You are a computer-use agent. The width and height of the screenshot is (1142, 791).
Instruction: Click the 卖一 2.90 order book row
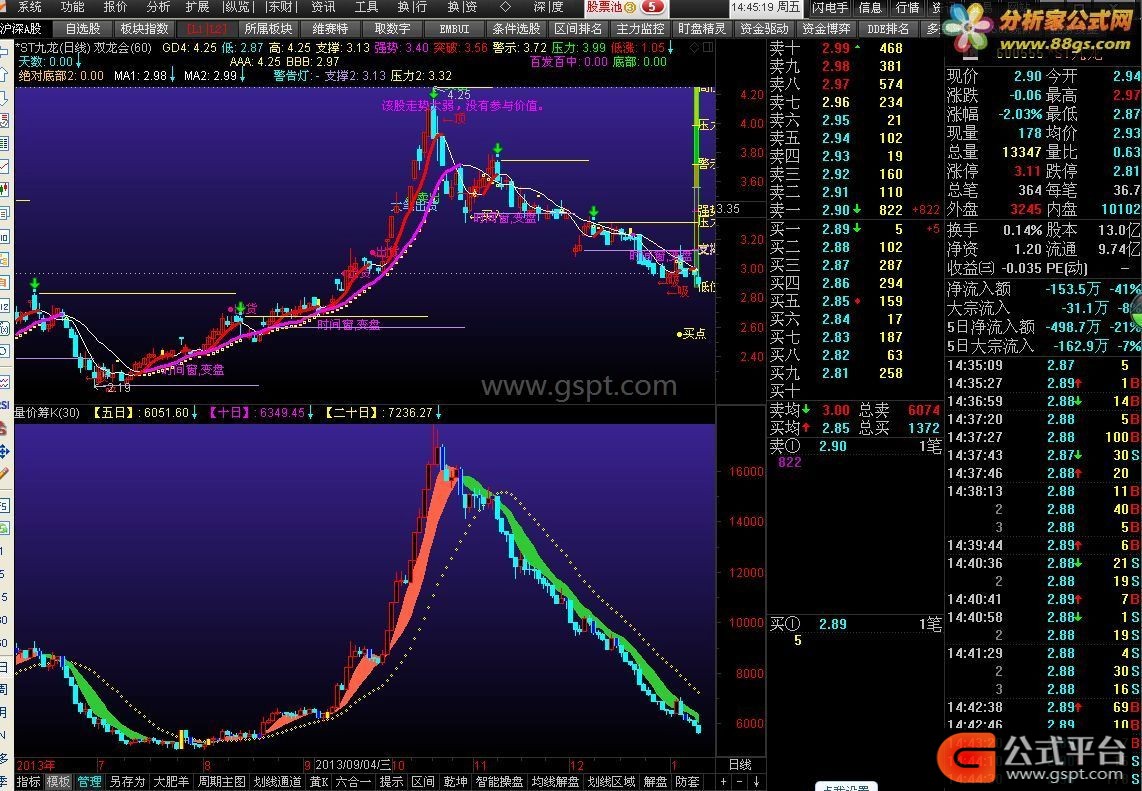click(x=856, y=210)
